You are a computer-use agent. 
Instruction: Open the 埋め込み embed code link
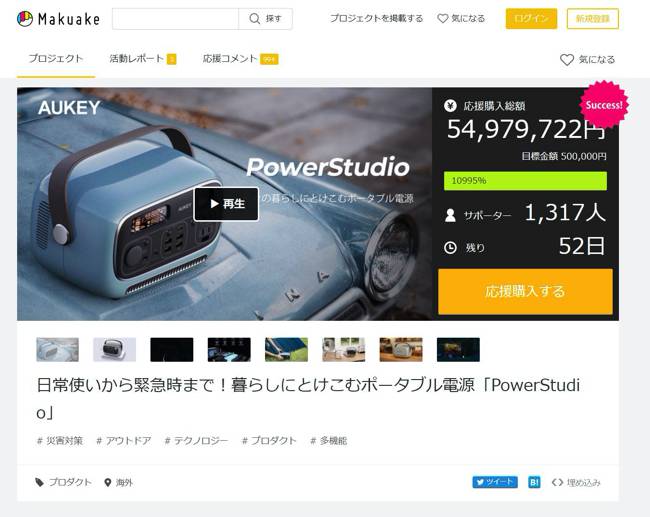coord(576,482)
